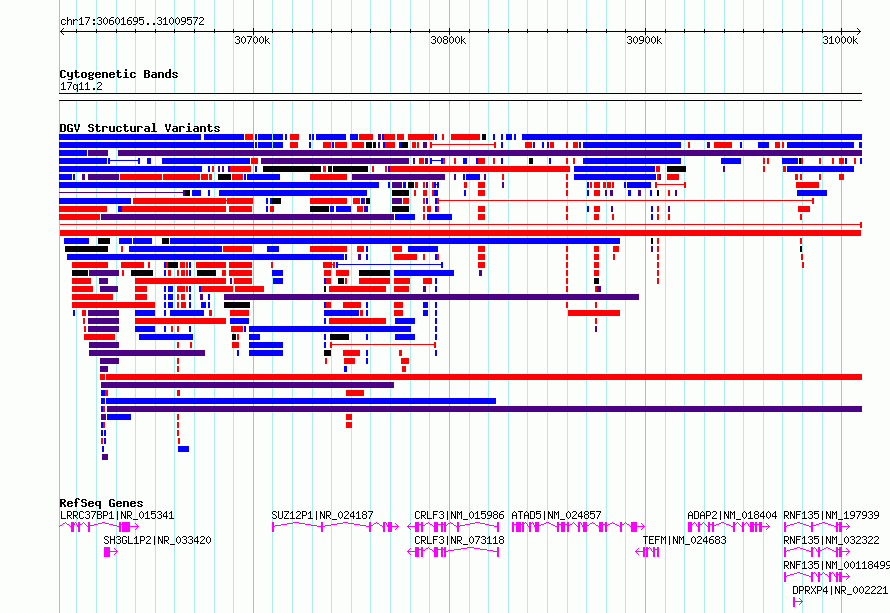Viewport: 890px width, 613px height.
Task: Click the TEFM|NM_024683 gene label
Action: click(x=685, y=540)
